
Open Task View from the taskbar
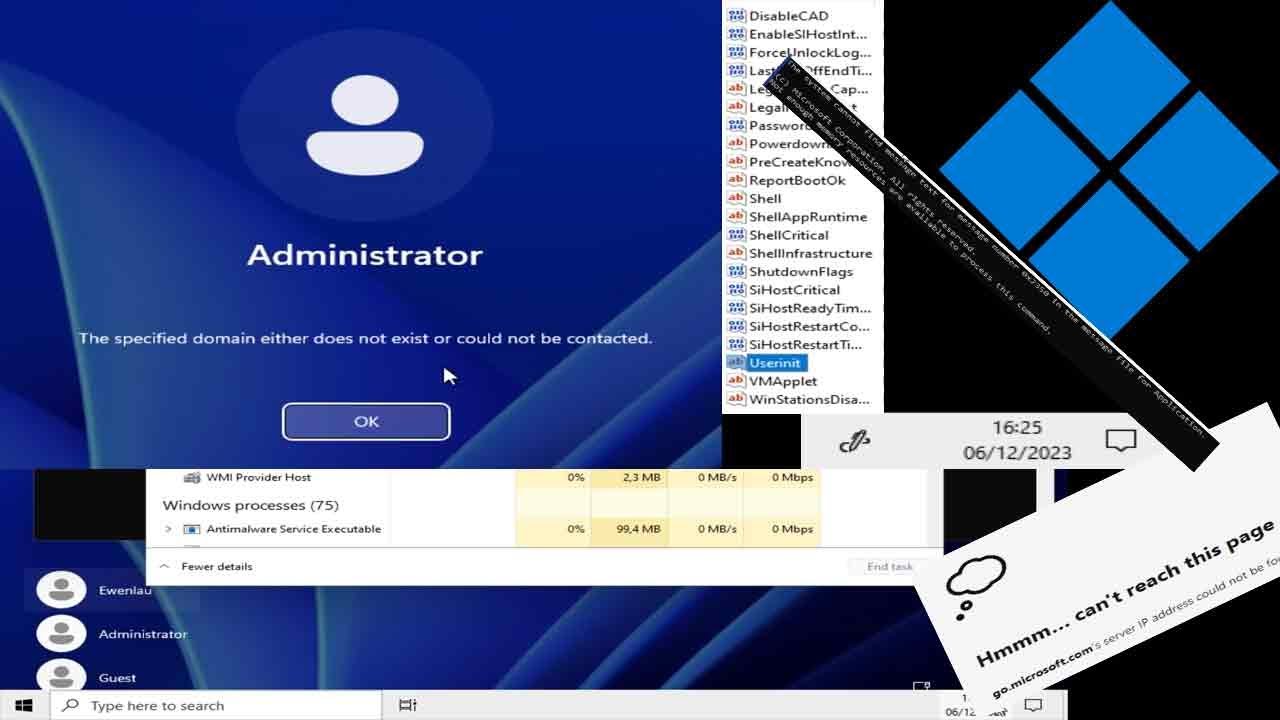pyautogui.click(x=407, y=705)
